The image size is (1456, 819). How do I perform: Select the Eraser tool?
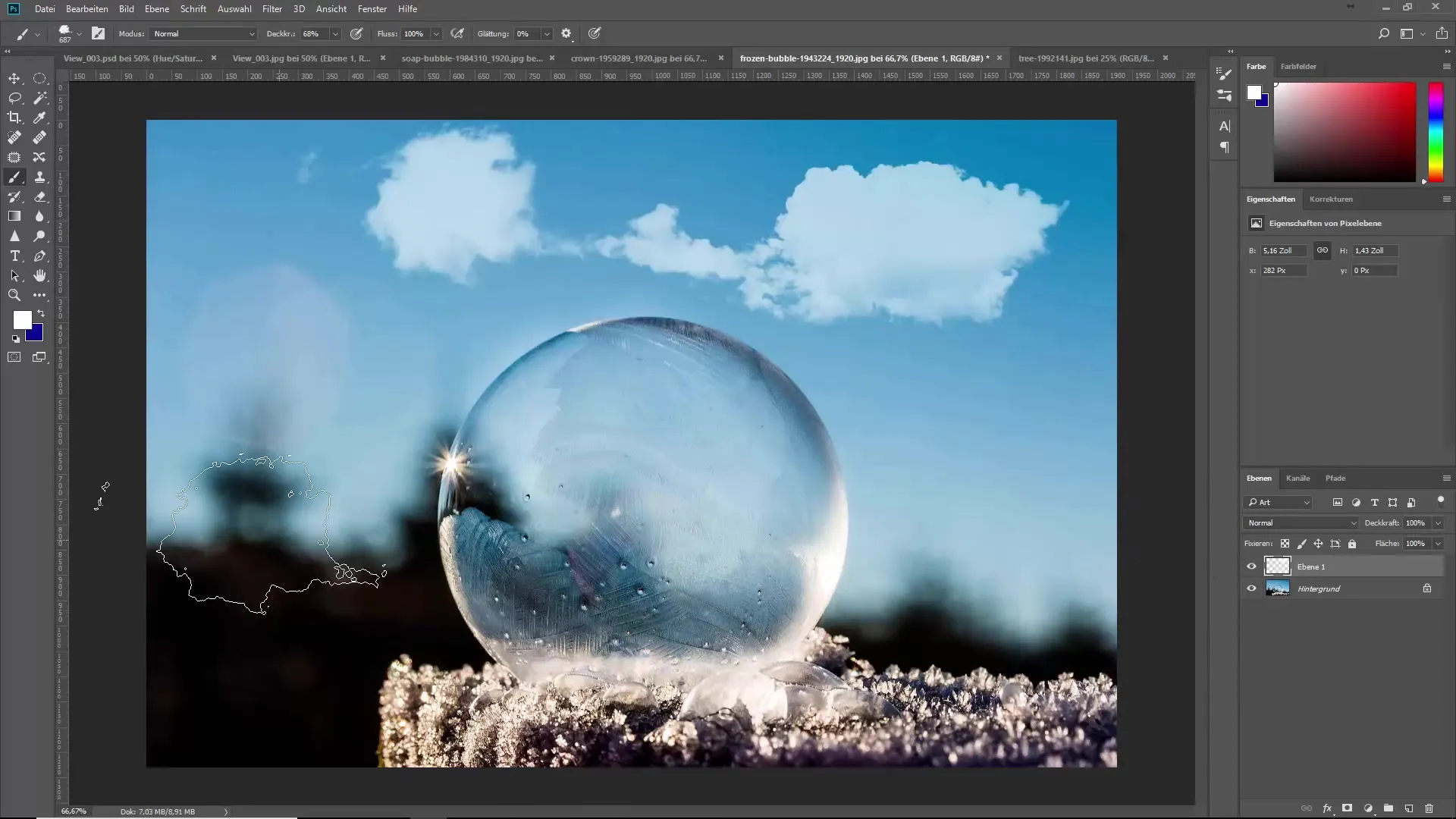coord(39,196)
